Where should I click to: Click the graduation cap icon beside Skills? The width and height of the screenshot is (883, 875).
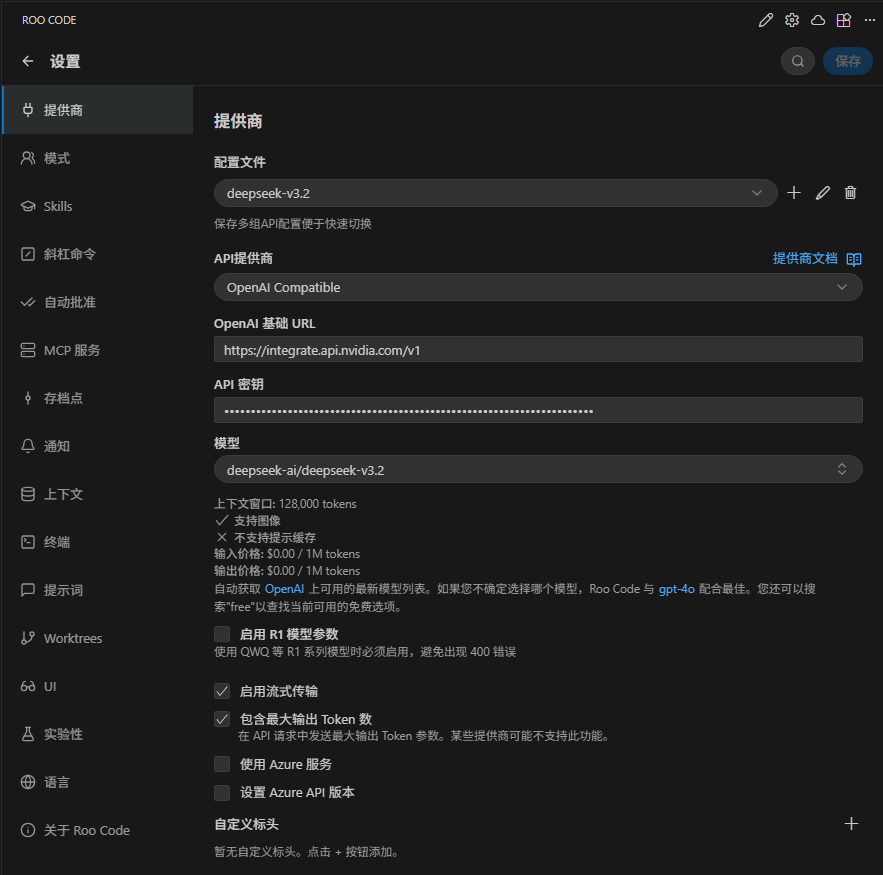click(28, 206)
